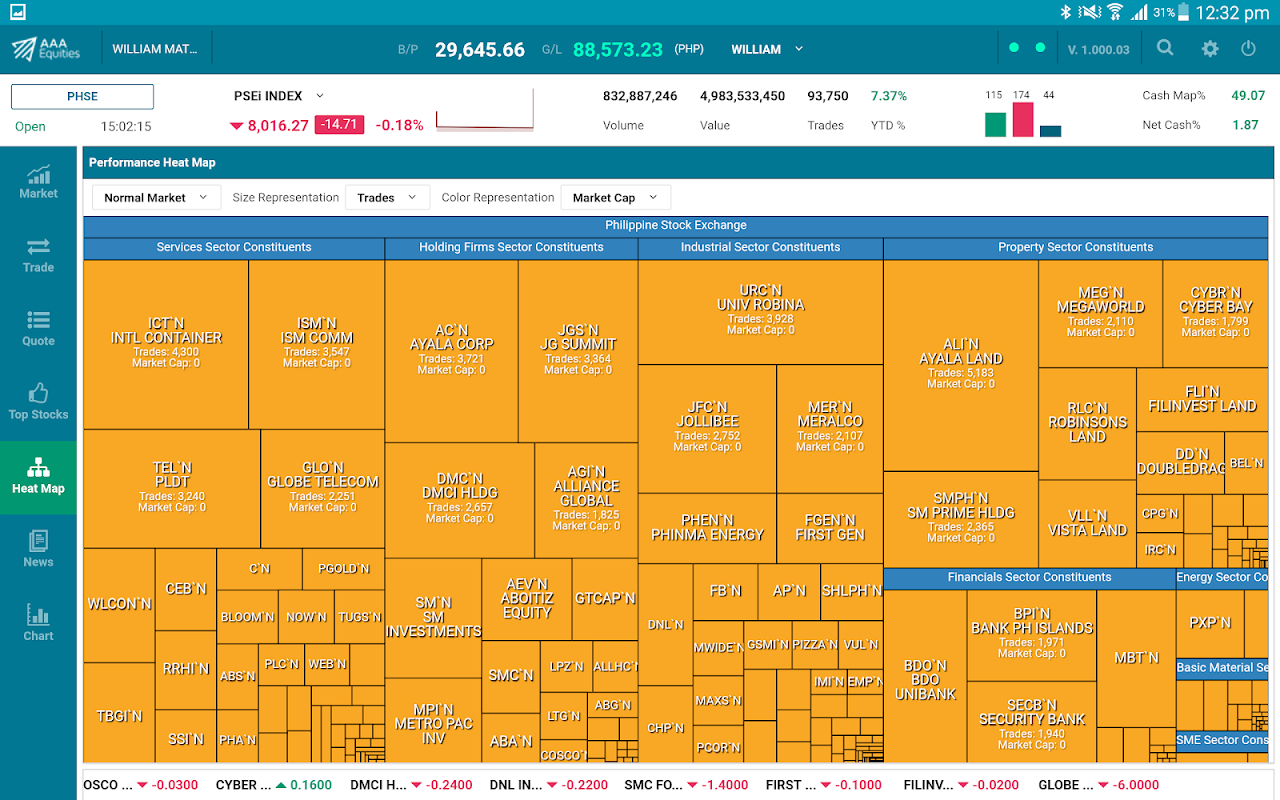Tap the Bluetooth status icon
The image size is (1280, 800).
tap(1066, 12)
